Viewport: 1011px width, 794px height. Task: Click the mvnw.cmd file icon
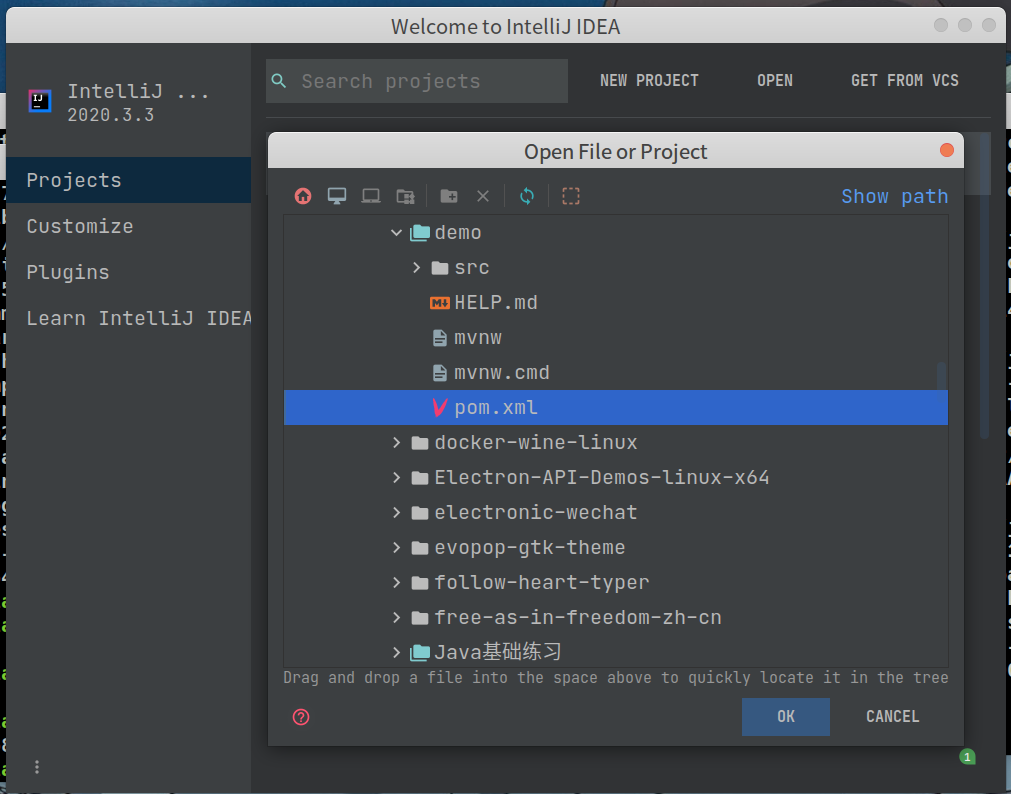point(440,373)
